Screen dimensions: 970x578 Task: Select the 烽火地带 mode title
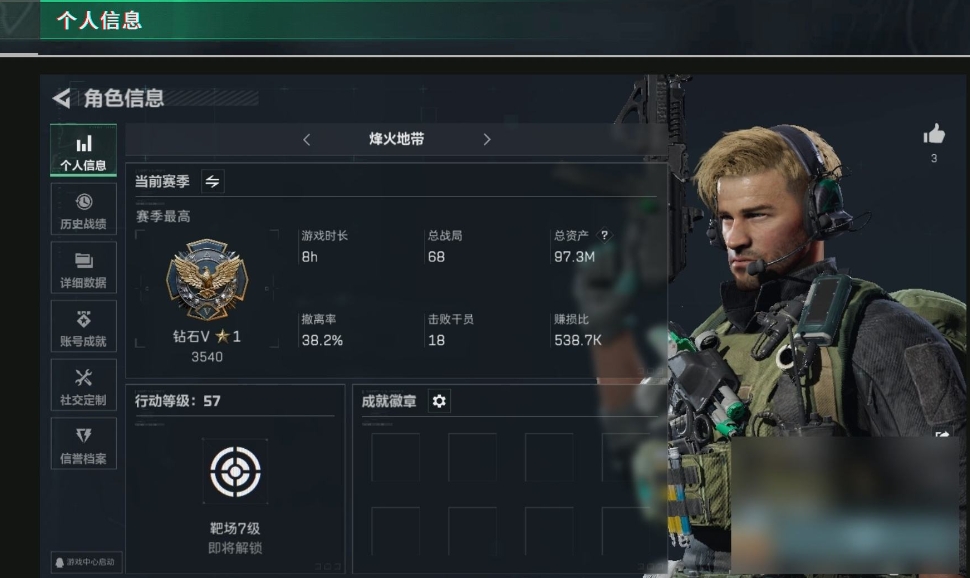pos(397,139)
